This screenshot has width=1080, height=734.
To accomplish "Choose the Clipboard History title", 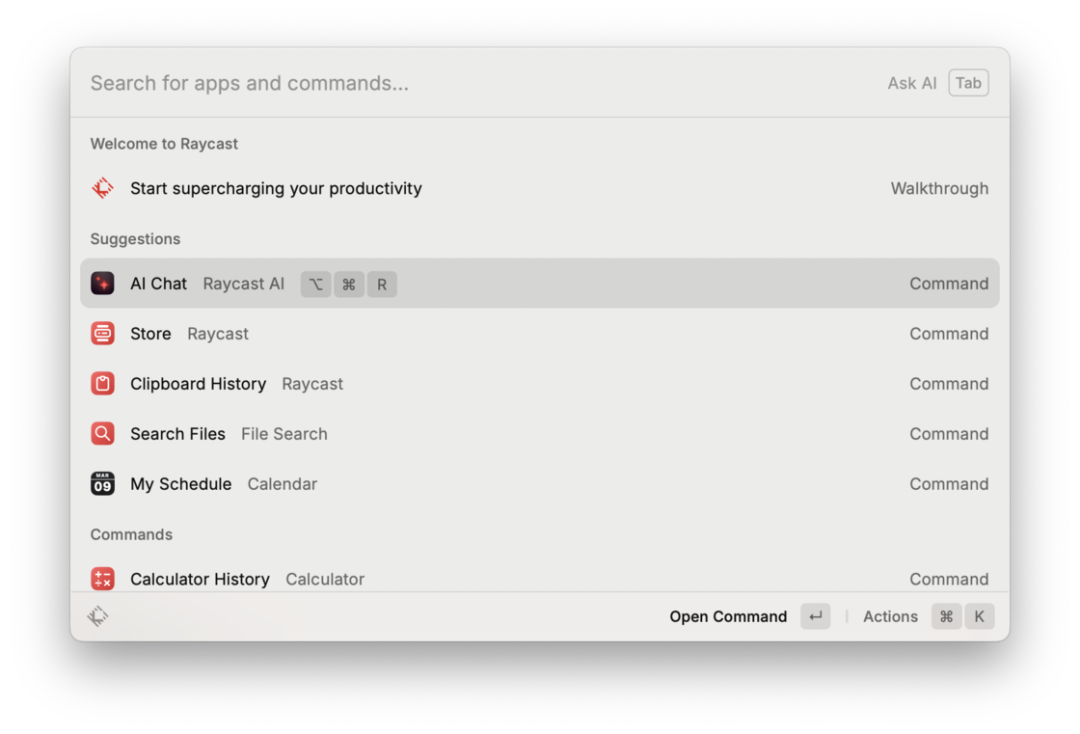I will pyautogui.click(x=198, y=384).
